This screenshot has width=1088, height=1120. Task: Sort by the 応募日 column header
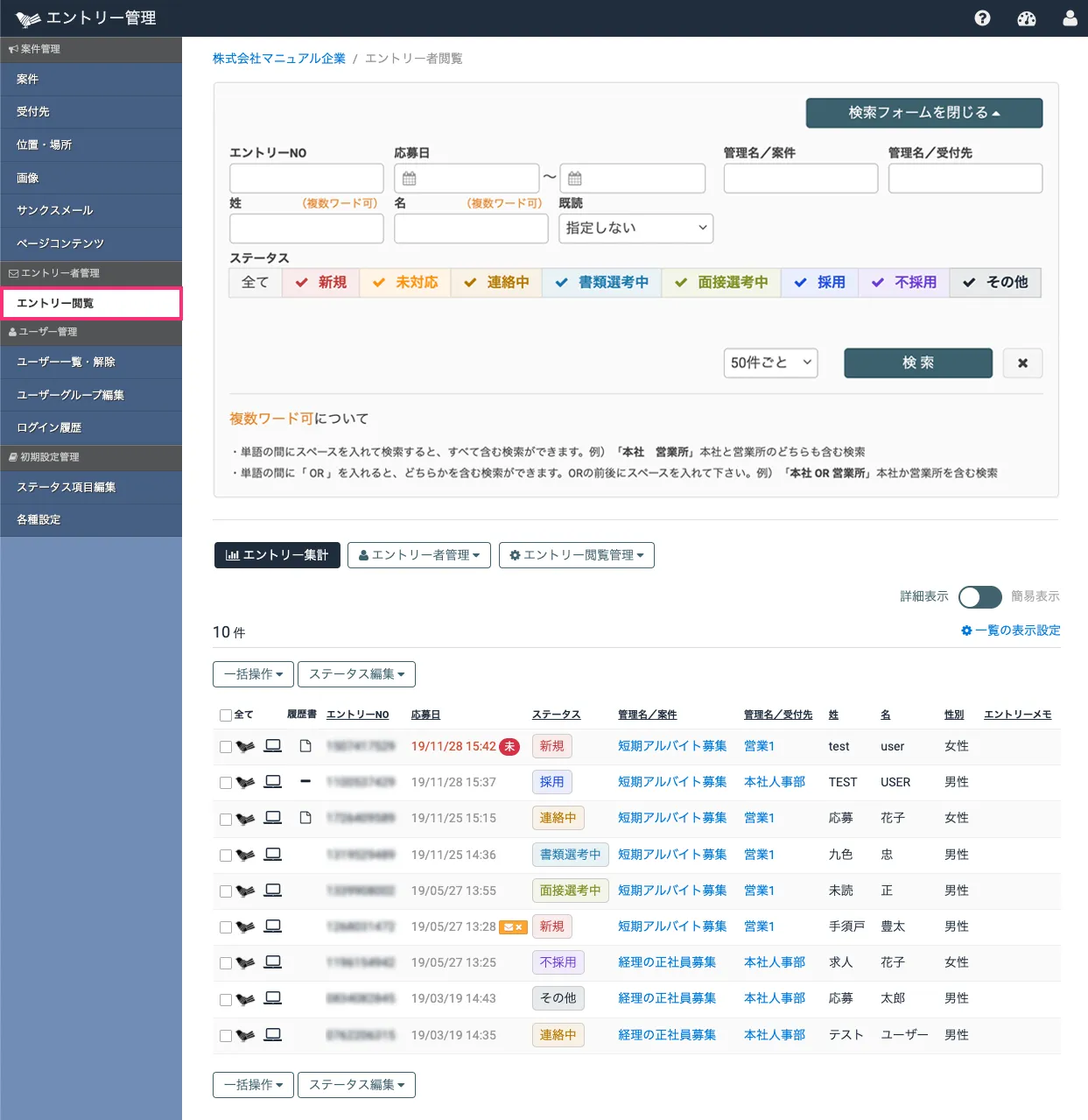coord(425,715)
